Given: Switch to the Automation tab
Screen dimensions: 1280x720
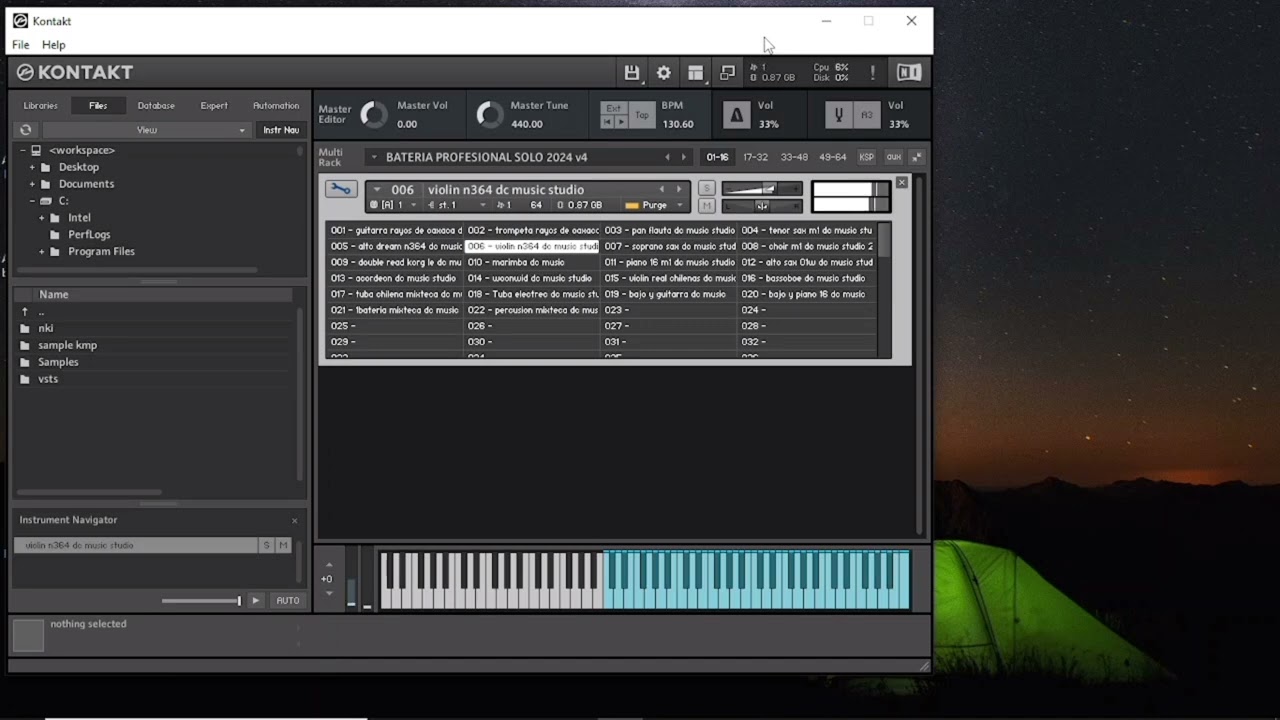Looking at the screenshot, I should 275,105.
